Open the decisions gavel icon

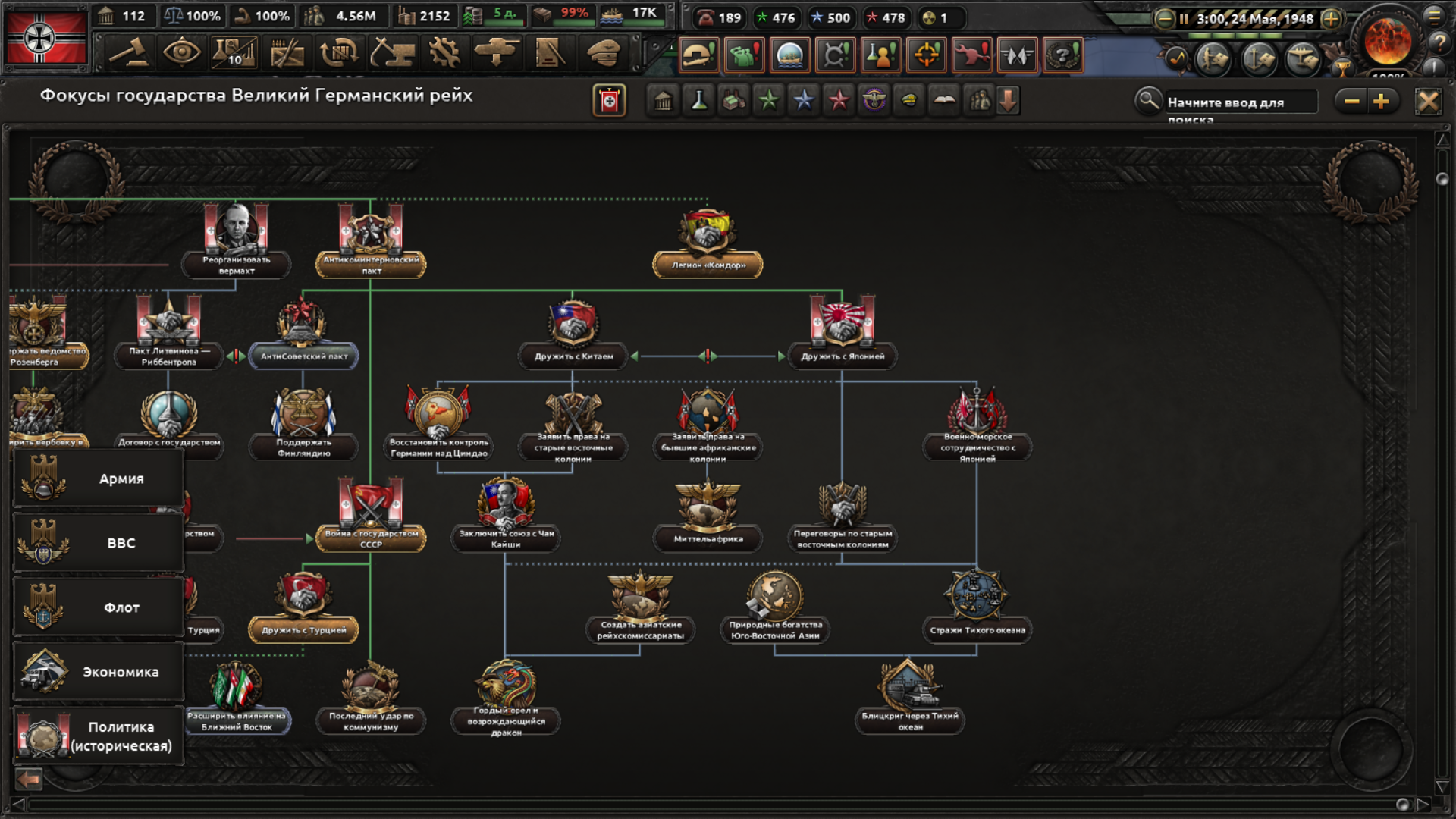click(x=129, y=53)
